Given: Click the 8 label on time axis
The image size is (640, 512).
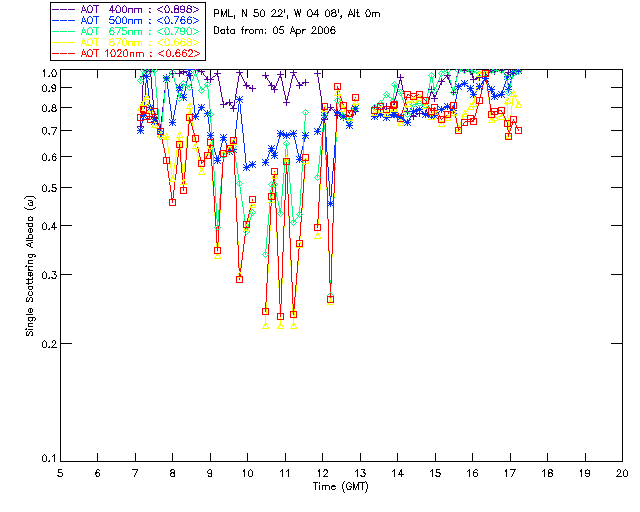Looking at the screenshot, I should coord(173,473).
